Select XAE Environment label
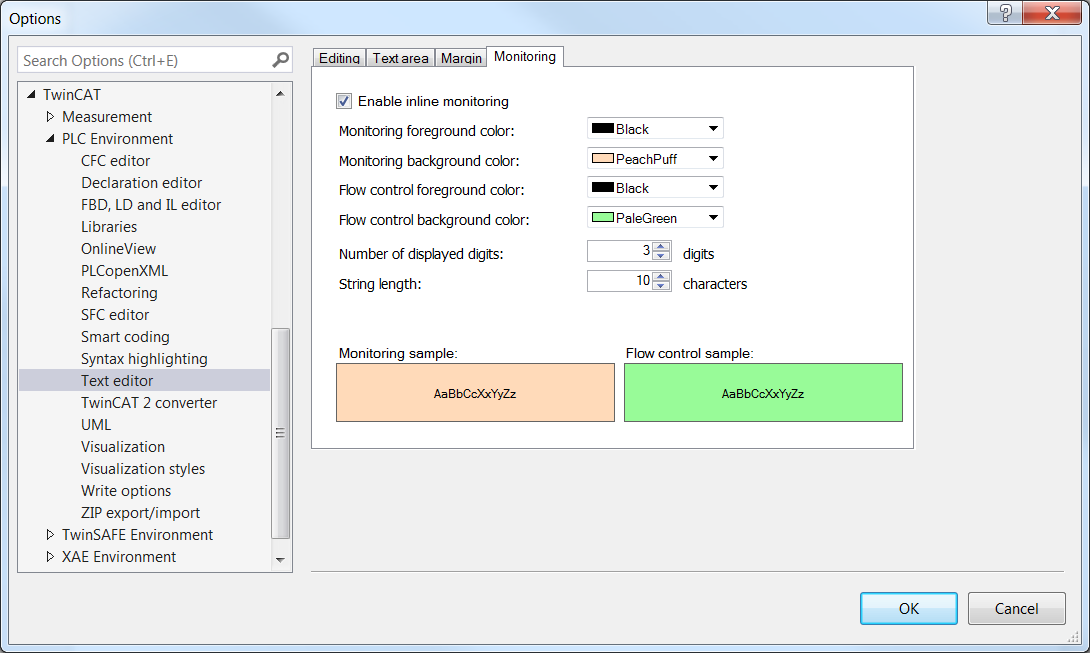 point(119,557)
